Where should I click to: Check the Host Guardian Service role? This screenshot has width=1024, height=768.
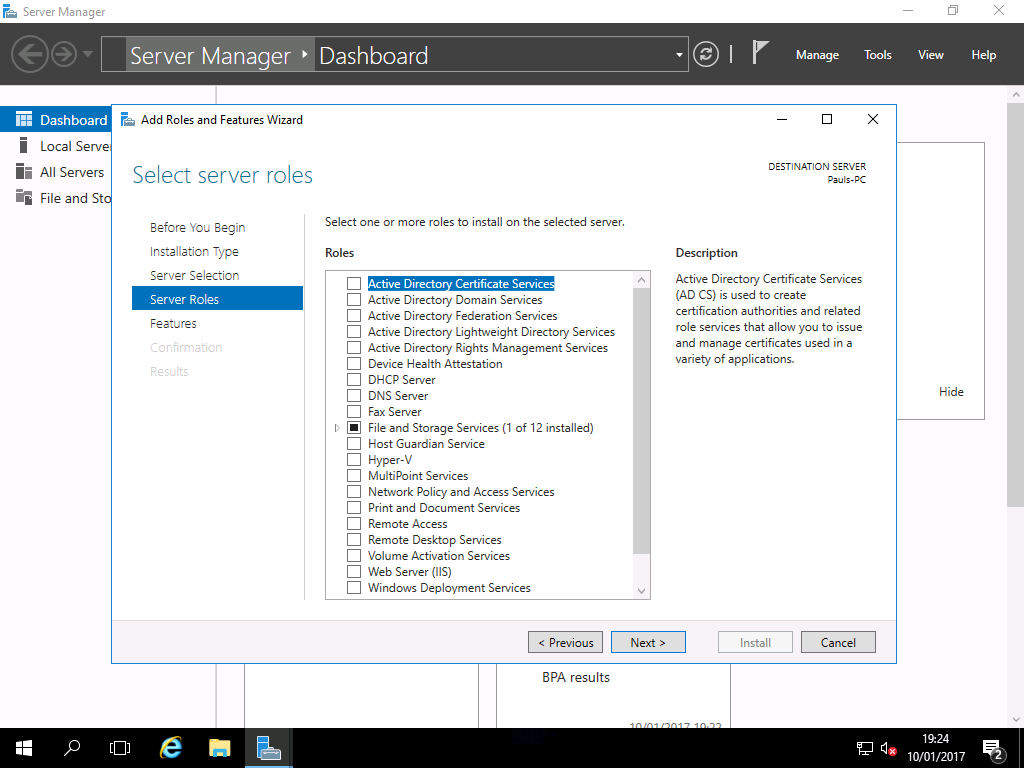click(354, 443)
